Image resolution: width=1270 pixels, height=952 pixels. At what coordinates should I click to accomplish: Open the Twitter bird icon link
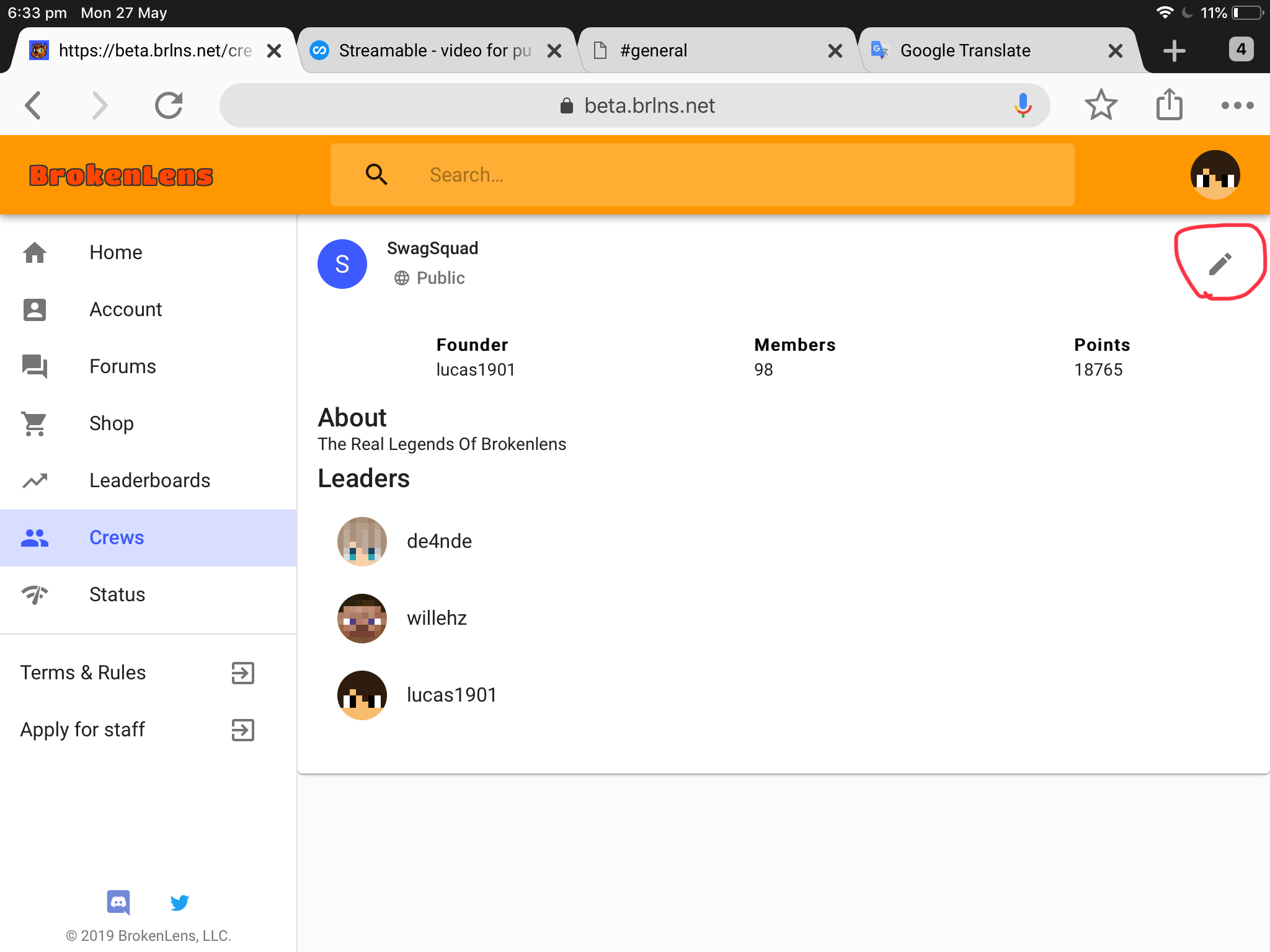[180, 902]
